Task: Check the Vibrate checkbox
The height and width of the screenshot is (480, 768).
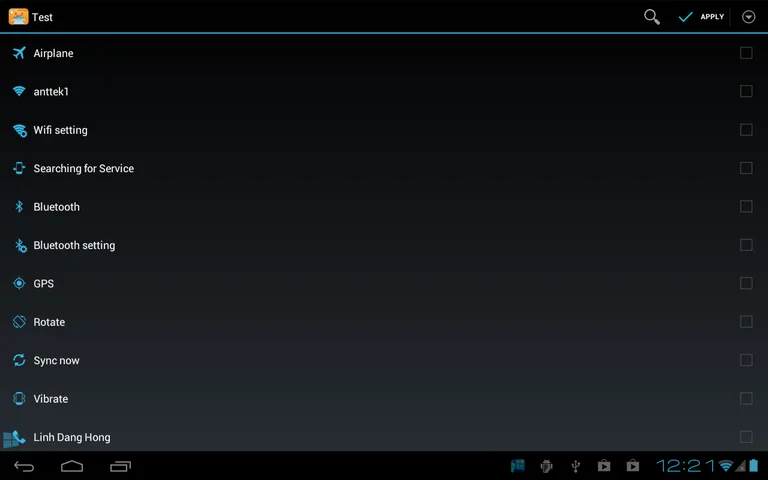Action: point(746,398)
